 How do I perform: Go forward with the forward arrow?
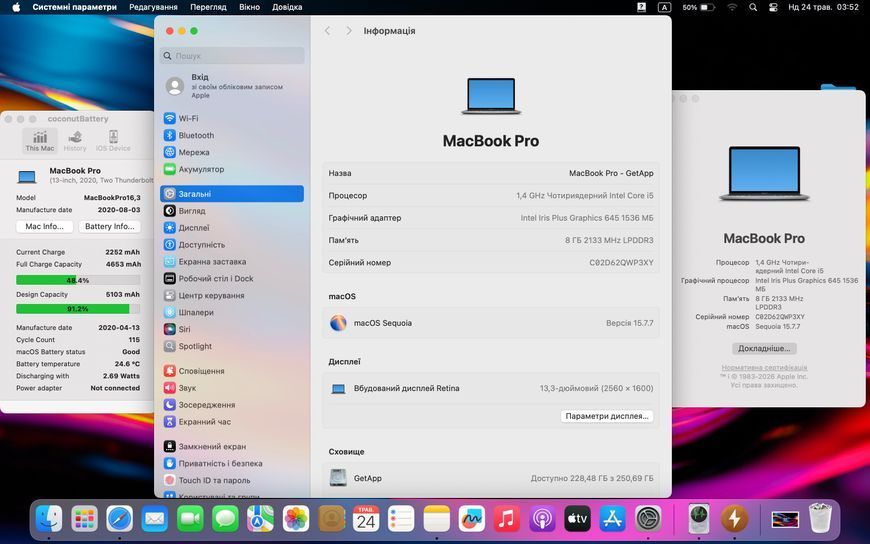click(x=348, y=31)
